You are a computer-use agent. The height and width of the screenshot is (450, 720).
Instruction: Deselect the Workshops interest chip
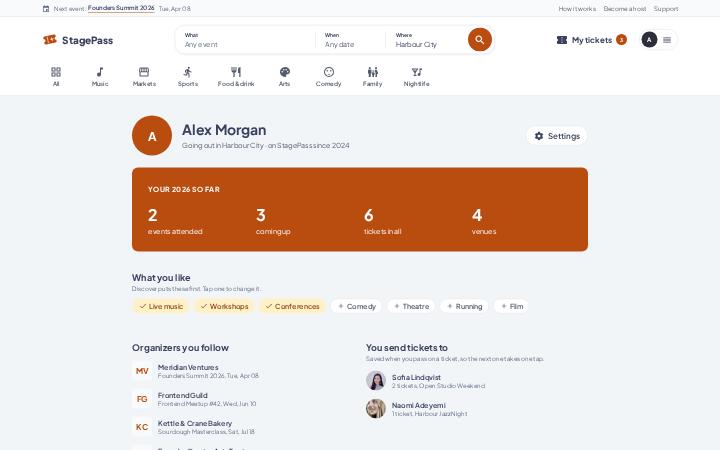(x=224, y=306)
